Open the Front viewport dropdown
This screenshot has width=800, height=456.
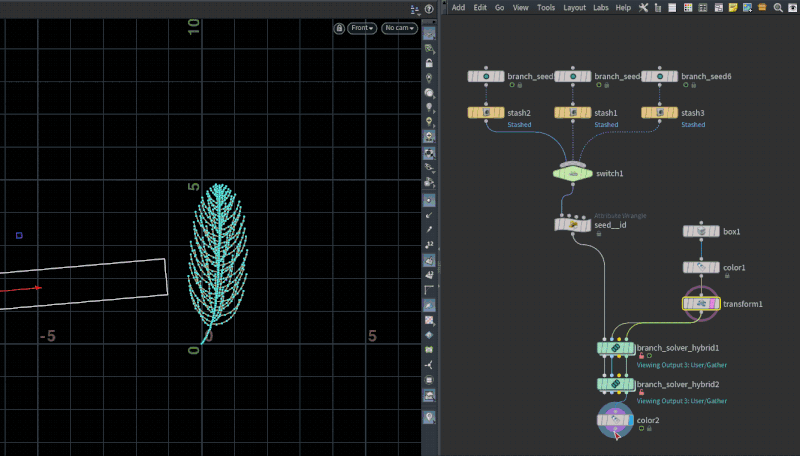click(362, 28)
